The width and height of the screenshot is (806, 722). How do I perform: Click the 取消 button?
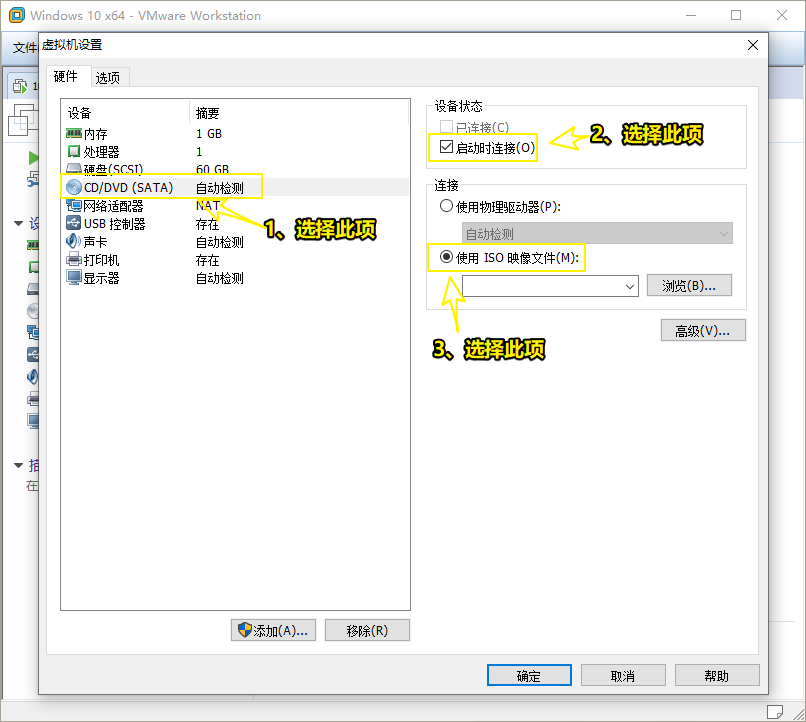pyautogui.click(x=623, y=675)
